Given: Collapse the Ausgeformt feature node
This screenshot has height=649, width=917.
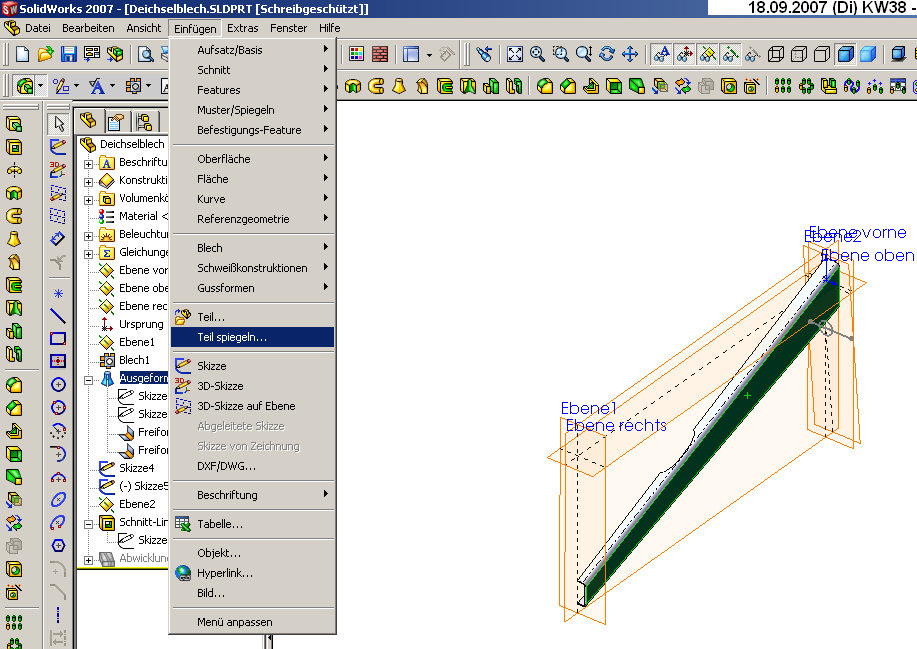Looking at the screenshot, I should pos(88,380).
